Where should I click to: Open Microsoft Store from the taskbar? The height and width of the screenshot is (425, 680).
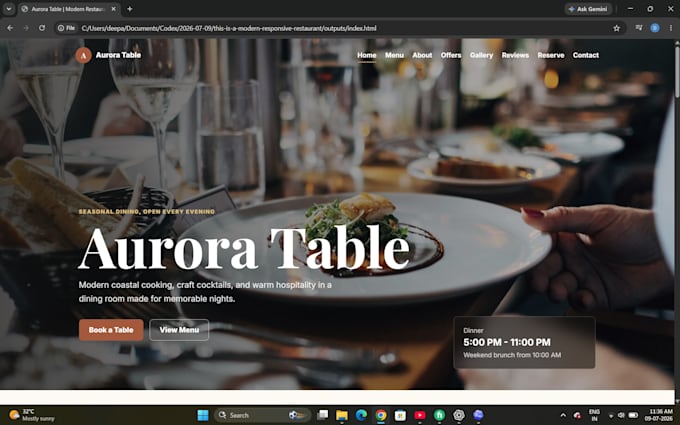[x=400, y=415]
